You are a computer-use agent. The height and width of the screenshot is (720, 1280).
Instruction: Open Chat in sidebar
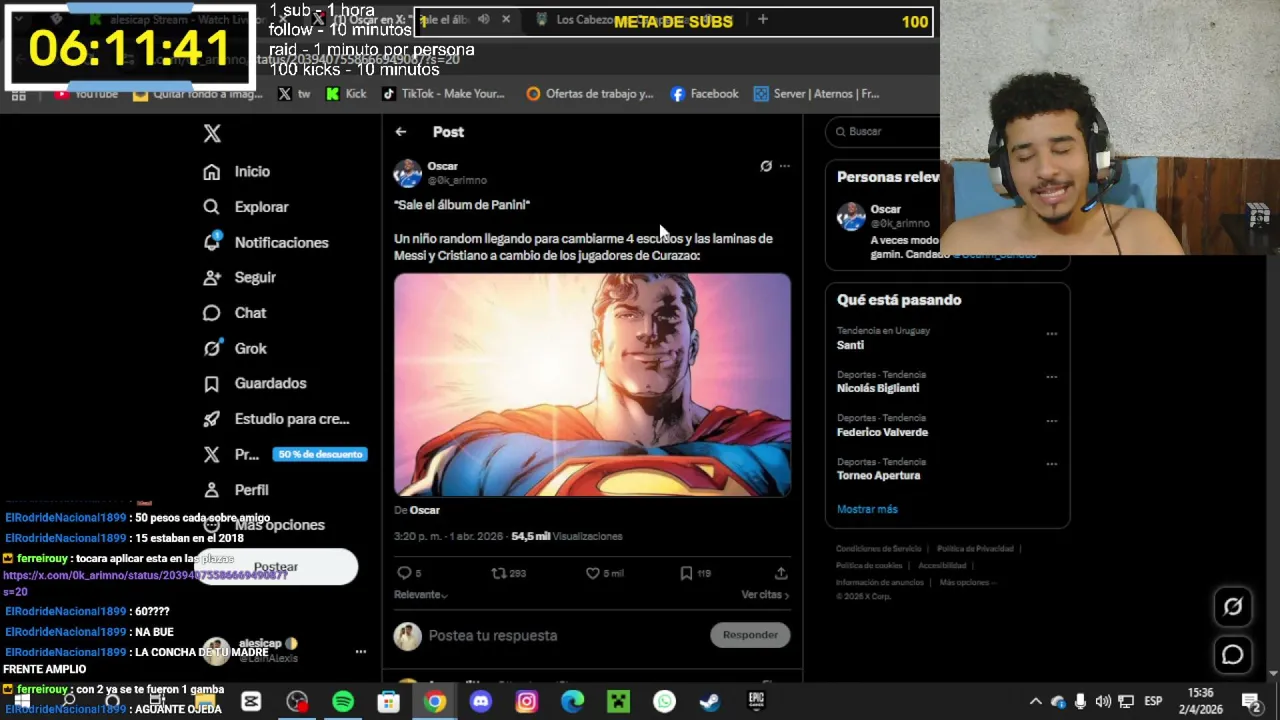point(234,313)
